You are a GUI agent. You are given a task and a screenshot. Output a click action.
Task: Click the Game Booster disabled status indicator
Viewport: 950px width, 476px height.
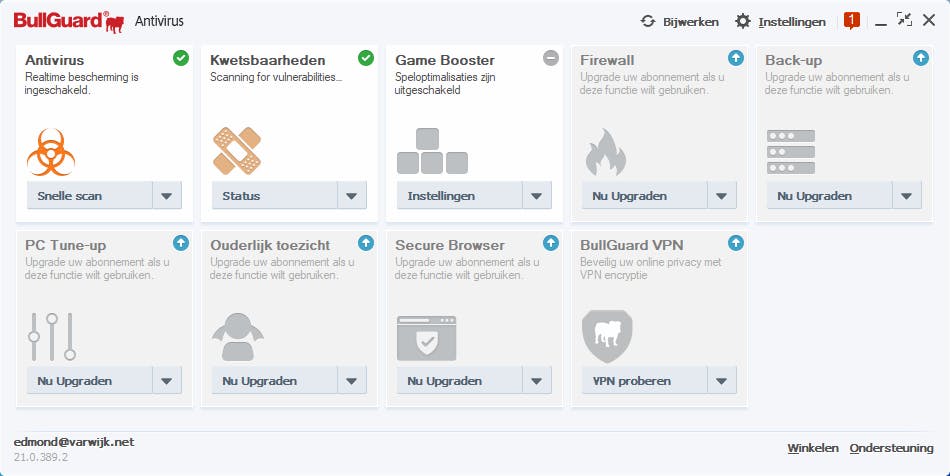(x=551, y=58)
